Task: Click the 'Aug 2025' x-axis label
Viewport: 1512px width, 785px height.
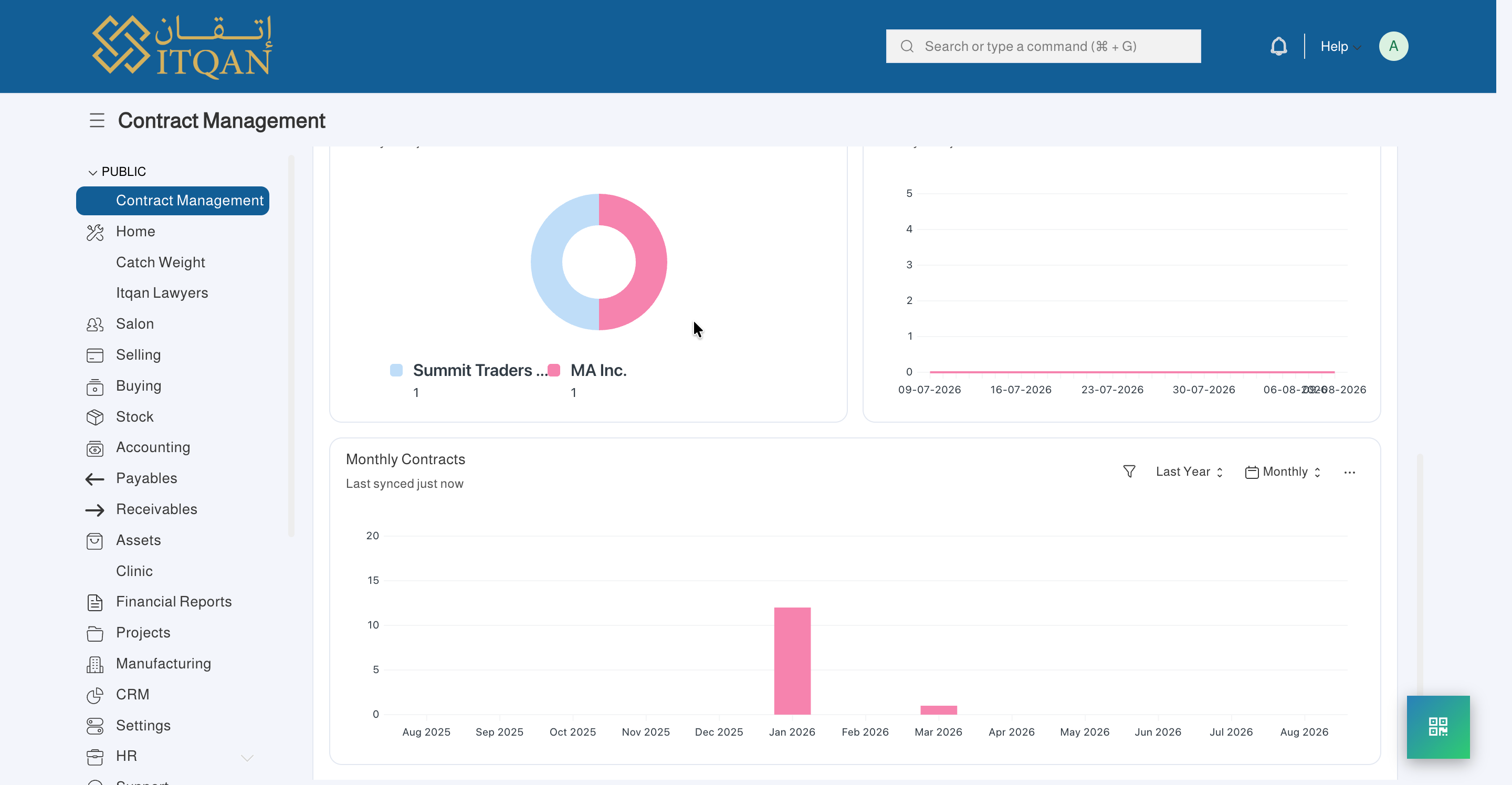Action: [x=426, y=732]
